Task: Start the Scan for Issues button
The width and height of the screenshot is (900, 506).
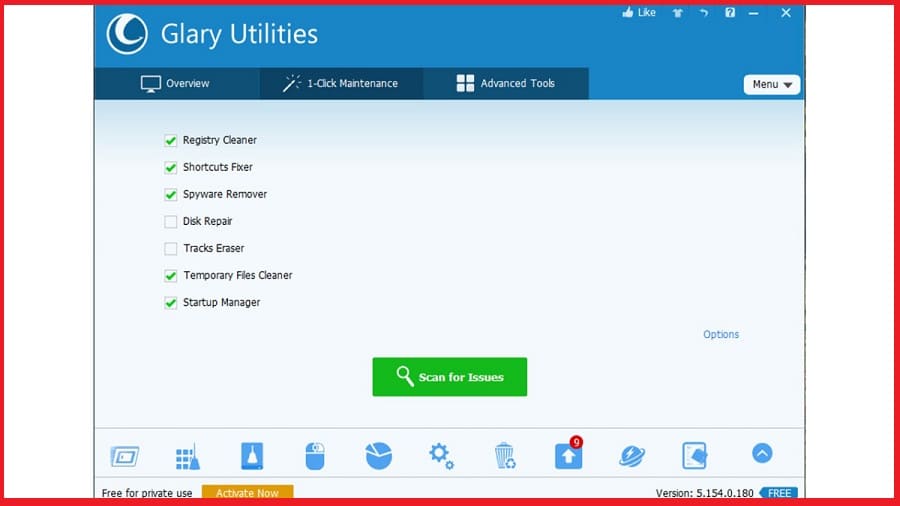Action: [449, 377]
